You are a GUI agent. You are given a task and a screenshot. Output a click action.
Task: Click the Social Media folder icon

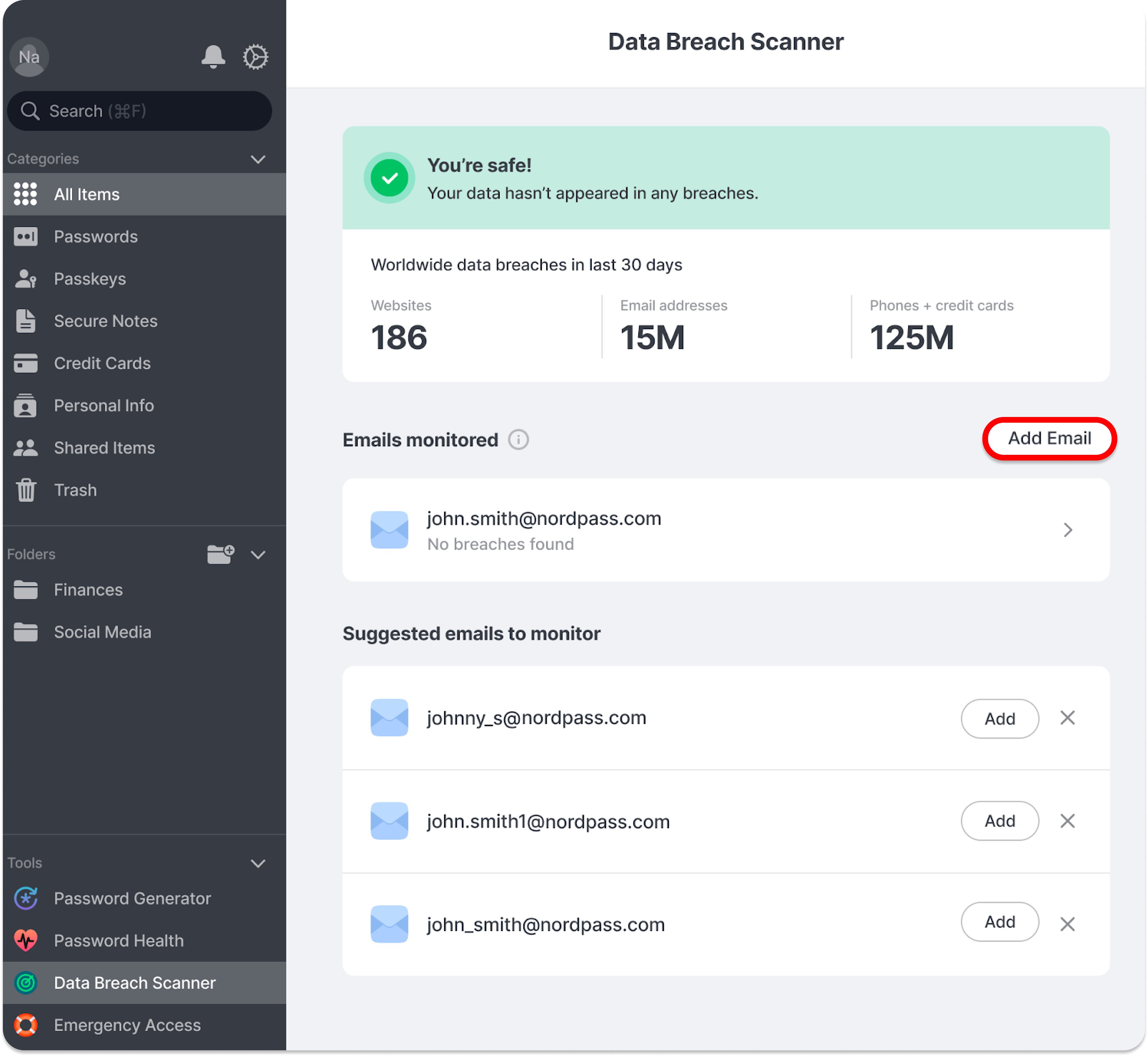26,632
